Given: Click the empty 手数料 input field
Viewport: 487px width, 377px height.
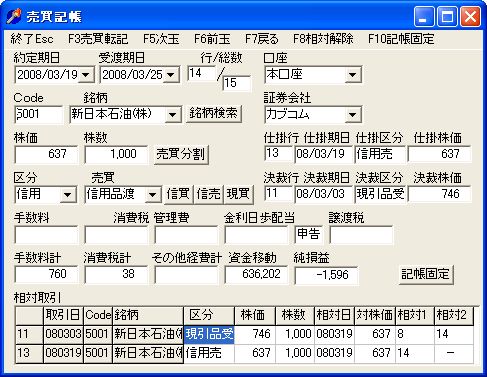Looking at the screenshot, I should tap(46, 235).
